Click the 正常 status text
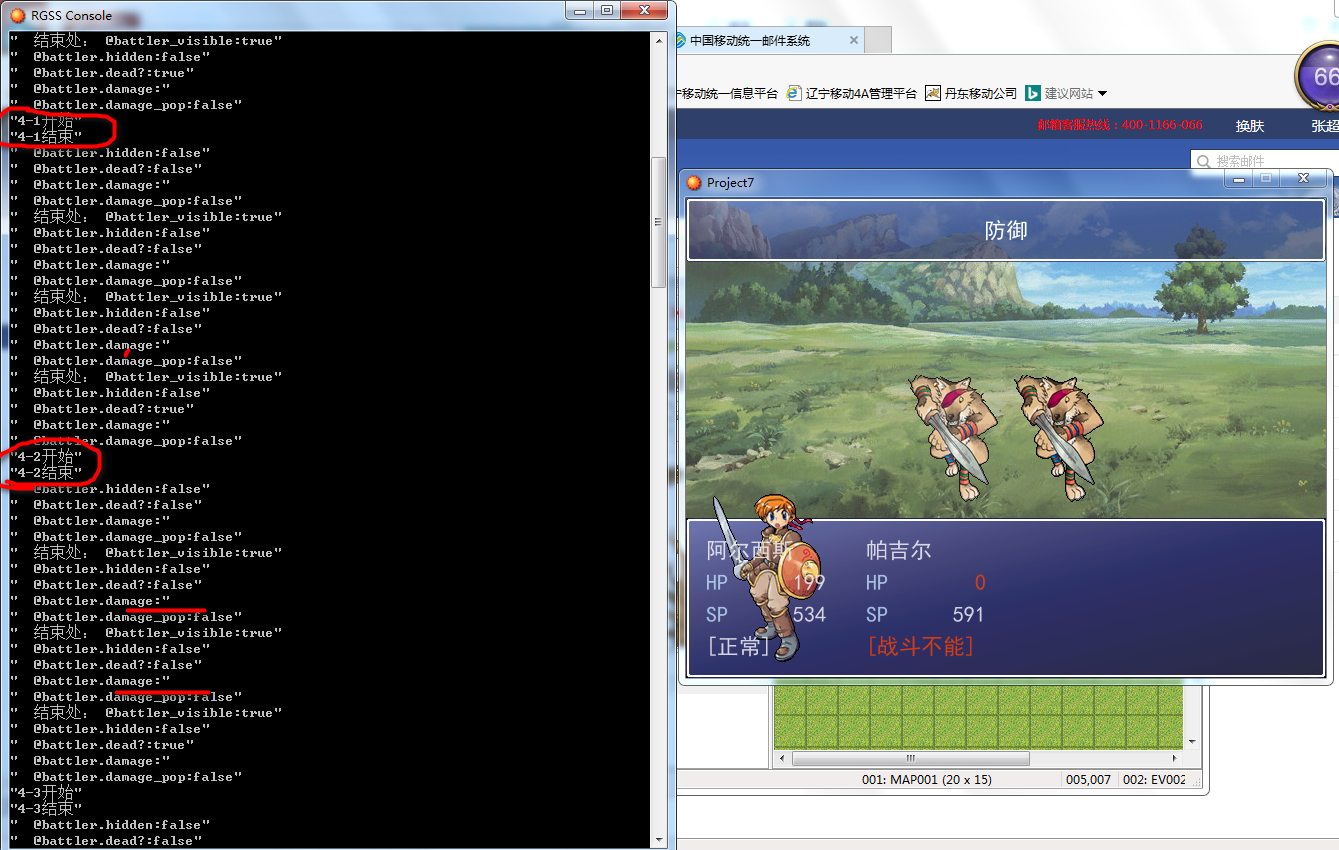Screen dimensions: 1339x850 click(x=739, y=646)
